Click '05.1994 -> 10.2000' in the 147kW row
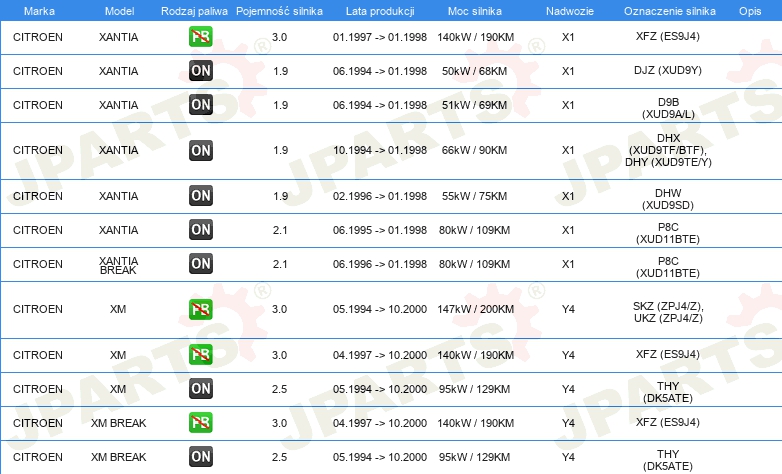The image size is (782, 474). [380, 309]
